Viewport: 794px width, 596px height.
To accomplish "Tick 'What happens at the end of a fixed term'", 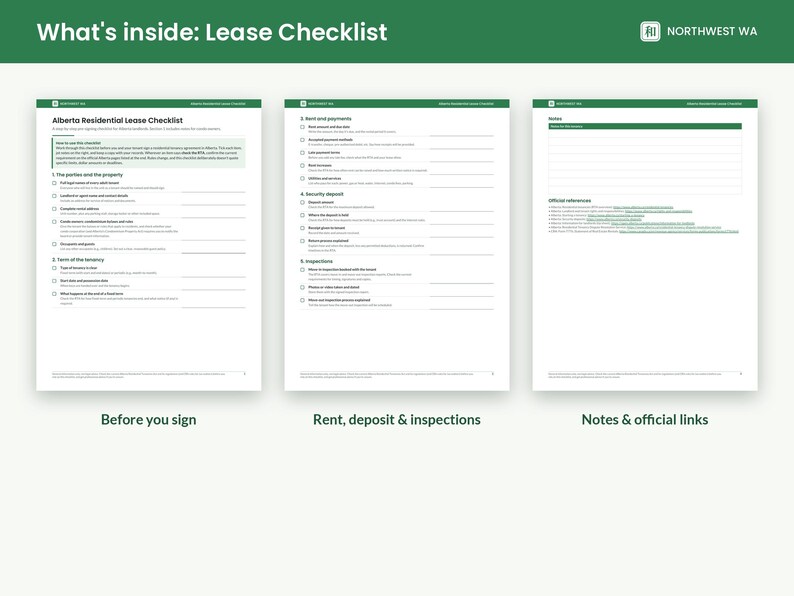I will tap(54, 294).
